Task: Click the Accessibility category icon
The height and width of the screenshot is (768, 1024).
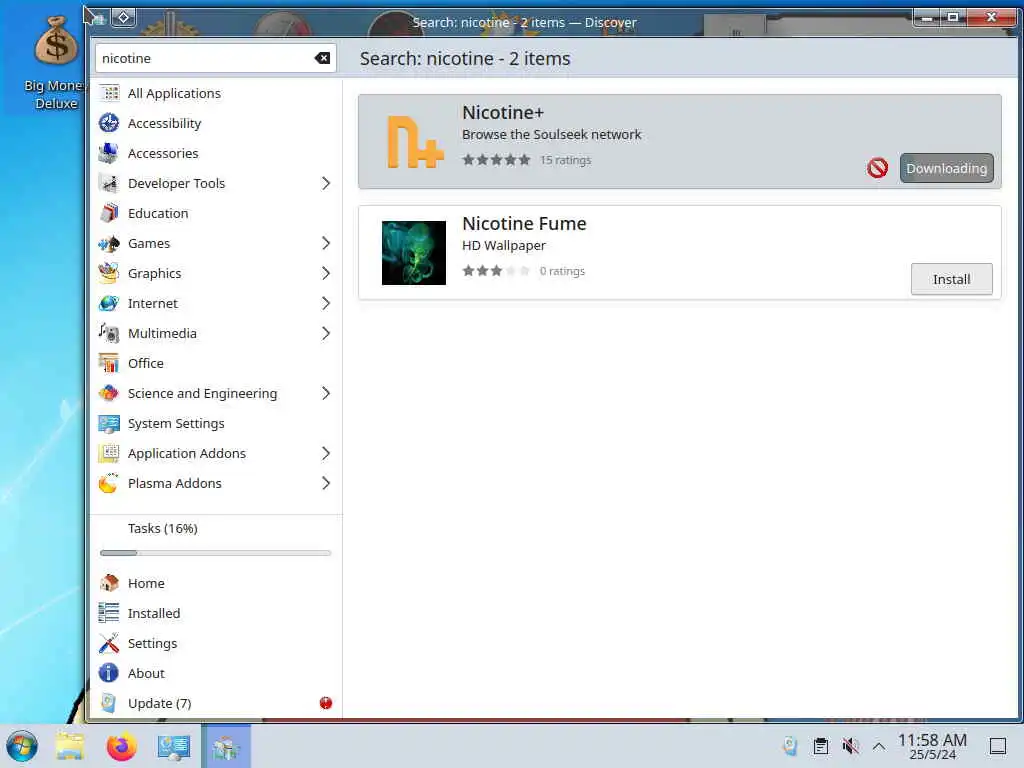Action: pyautogui.click(x=109, y=123)
